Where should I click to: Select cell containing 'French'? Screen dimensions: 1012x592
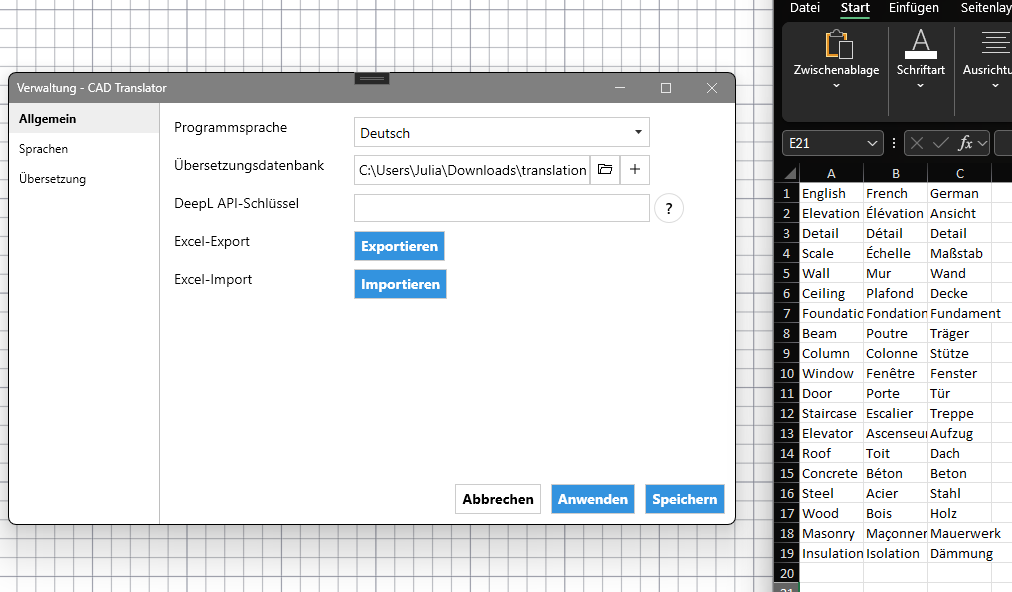tap(895, 194)
